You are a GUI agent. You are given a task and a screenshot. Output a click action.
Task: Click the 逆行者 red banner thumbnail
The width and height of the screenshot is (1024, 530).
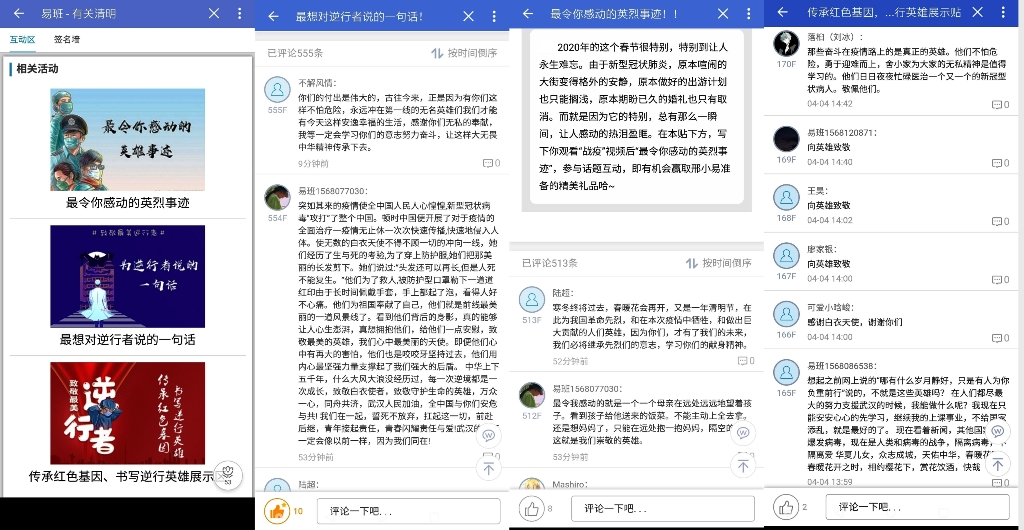click(127, 412)
